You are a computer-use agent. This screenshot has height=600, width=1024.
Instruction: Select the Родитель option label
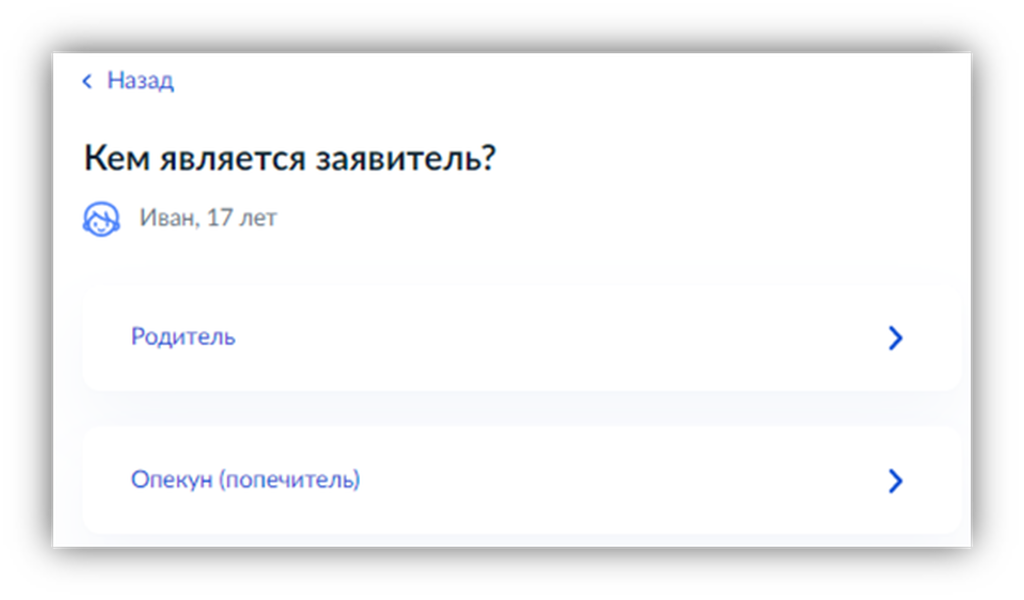pos(183,337)
